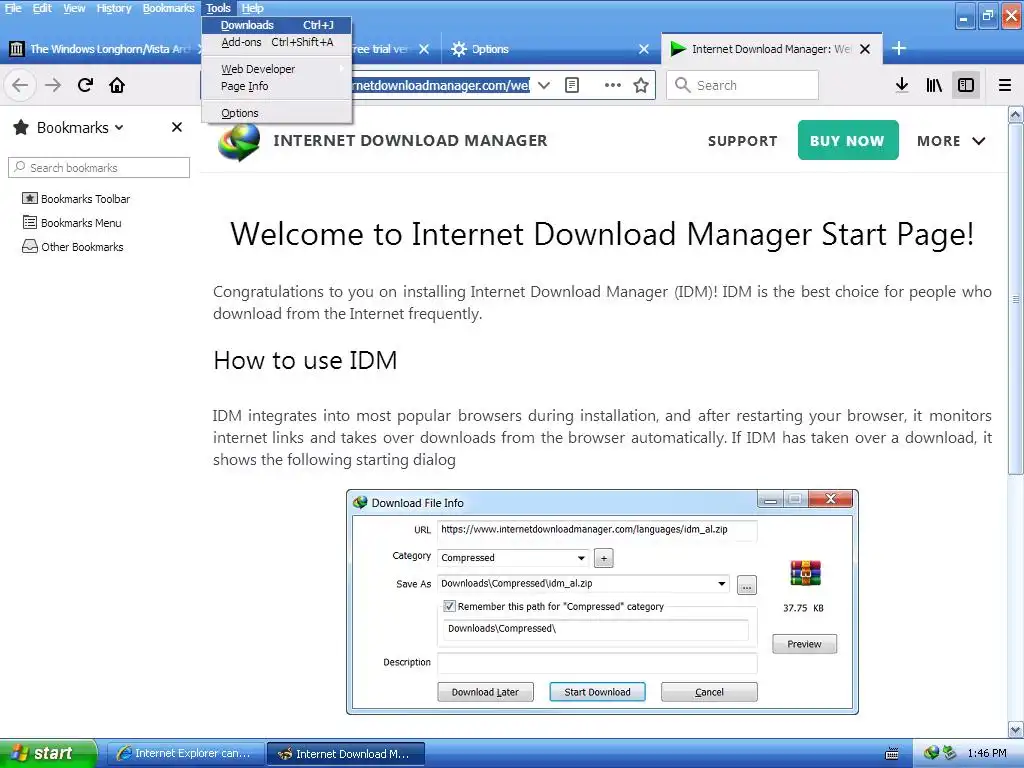Select Options from the Tools menu
This screenshot has height=768, width=1024.
[277, 113]
